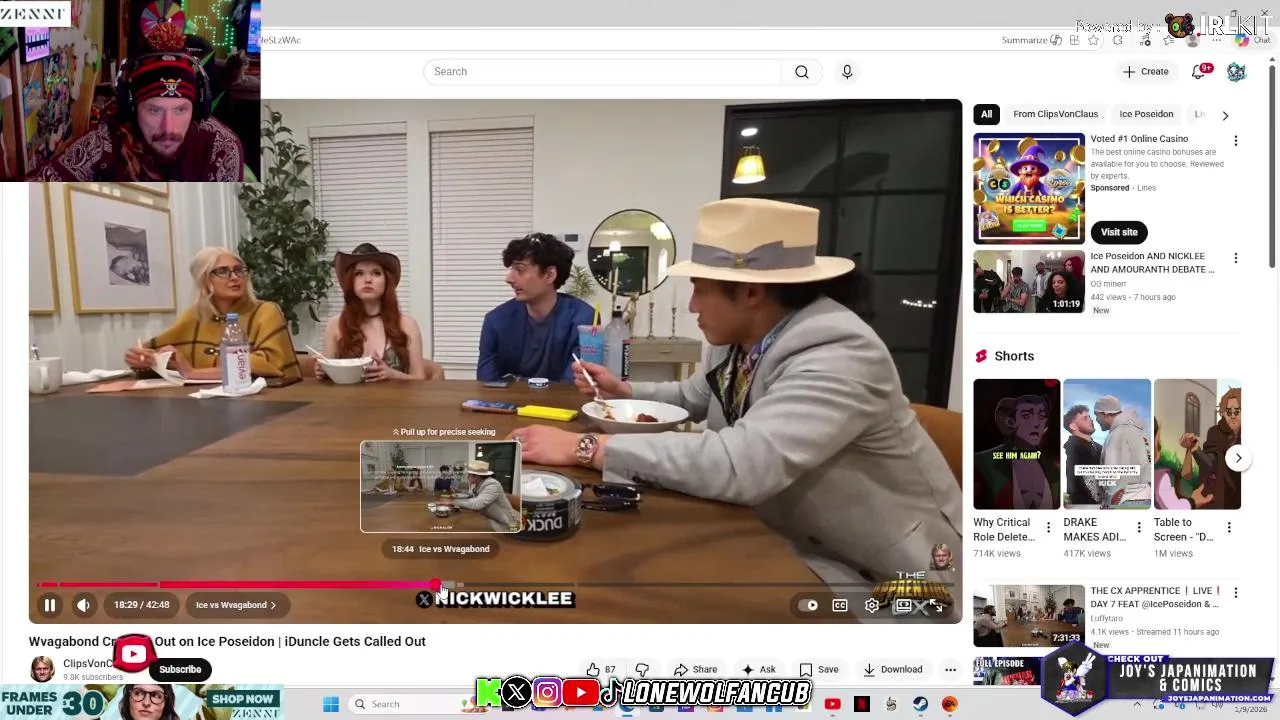Image resolution: width=1280 pixels, height=720 pixels.
Task: Open the player settings gear
Action: coord(872,605)
